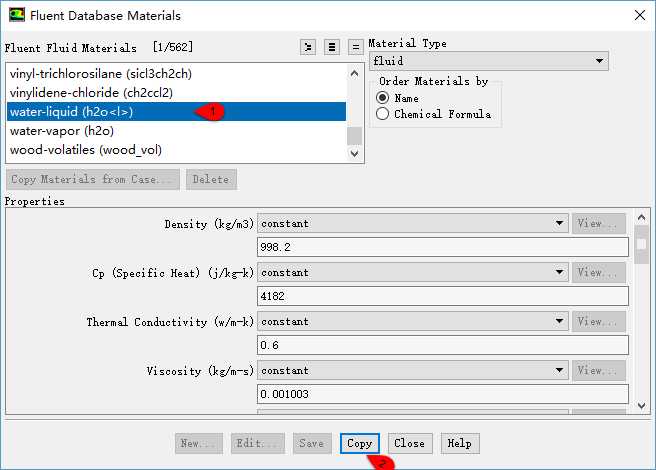This screenshot has width=656, height=470.
Task: Select vinyl-trichlorosilane (sicl3ch2ch) in list
Action: 176,74
